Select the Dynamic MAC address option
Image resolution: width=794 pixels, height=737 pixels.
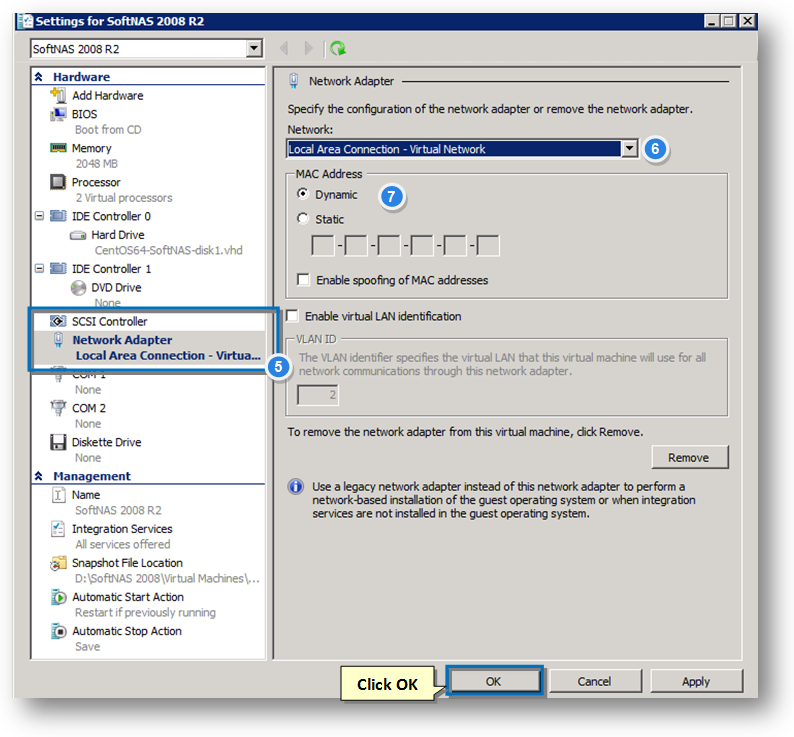303,194
